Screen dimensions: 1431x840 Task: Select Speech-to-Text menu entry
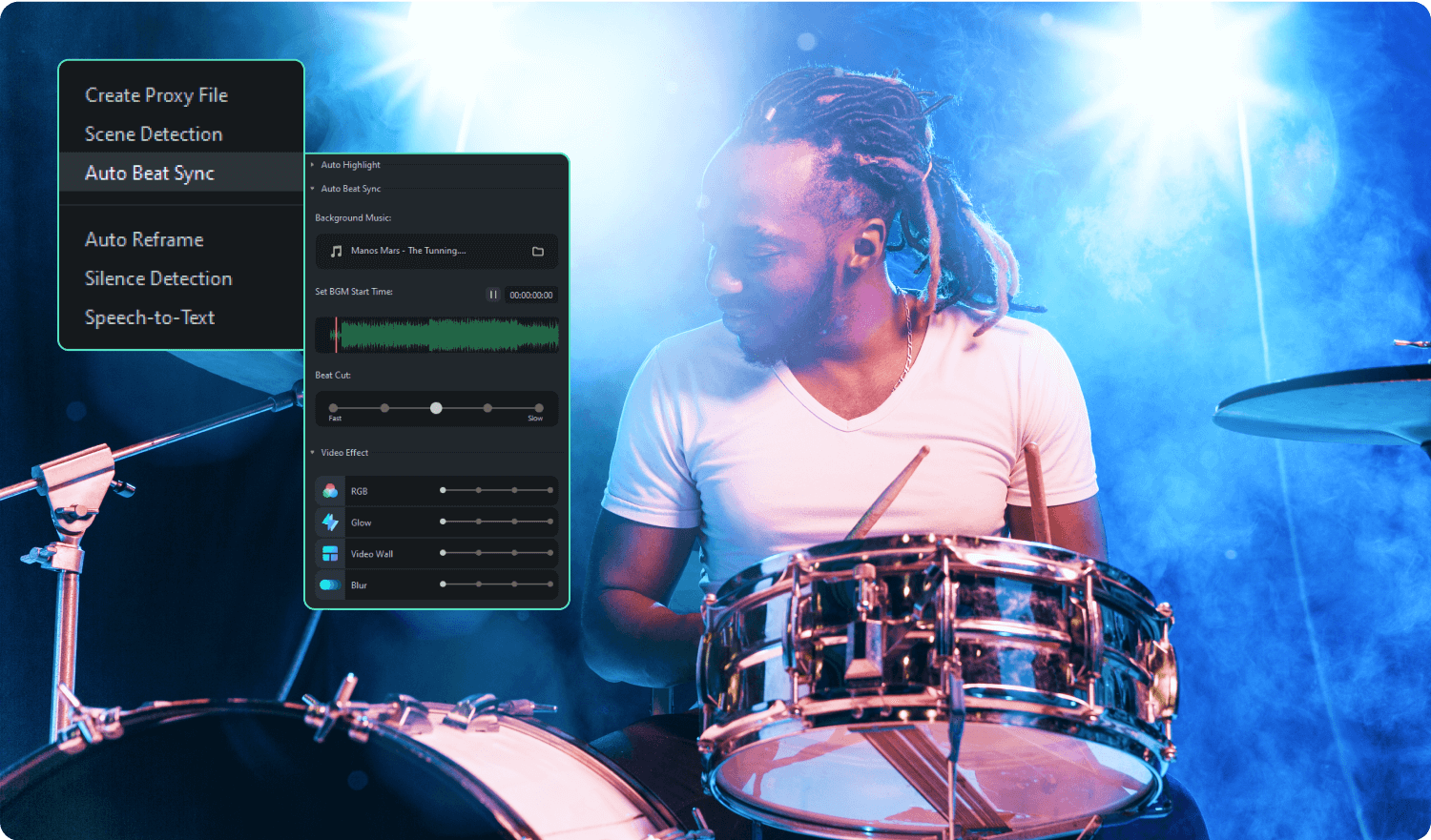150,318
